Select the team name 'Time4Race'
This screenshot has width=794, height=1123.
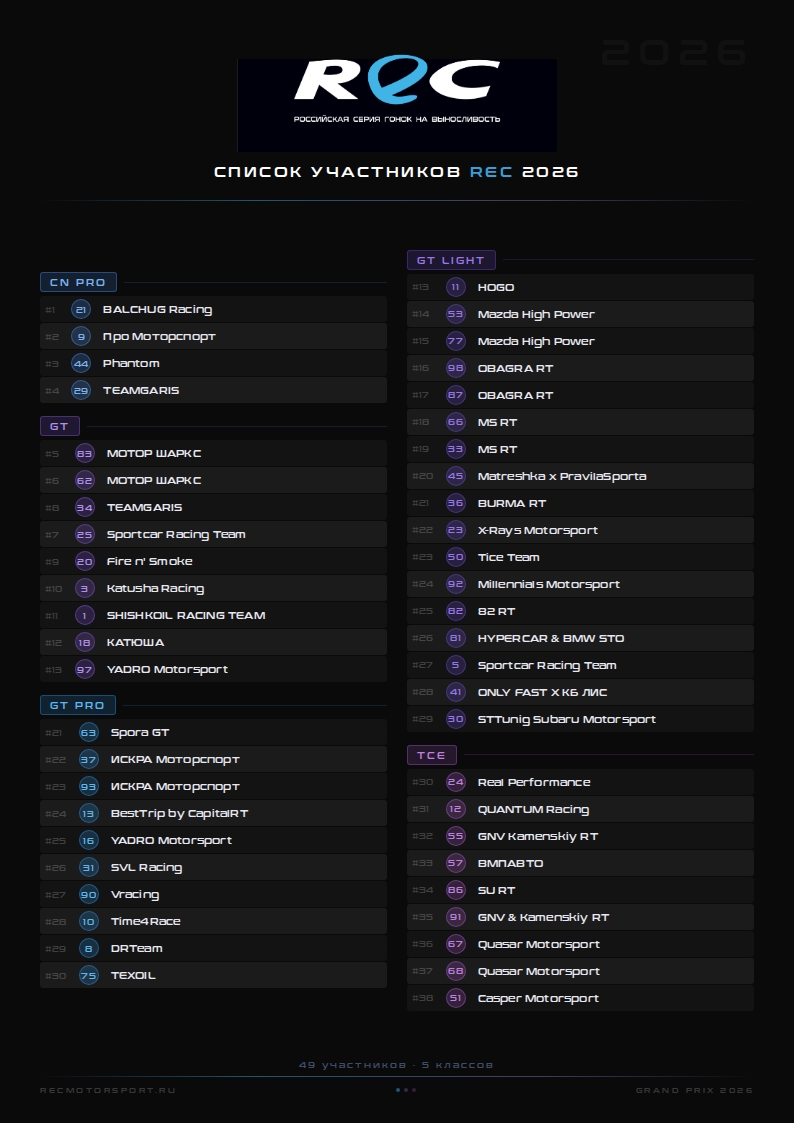pyautogui.click(x=146, y=922)
